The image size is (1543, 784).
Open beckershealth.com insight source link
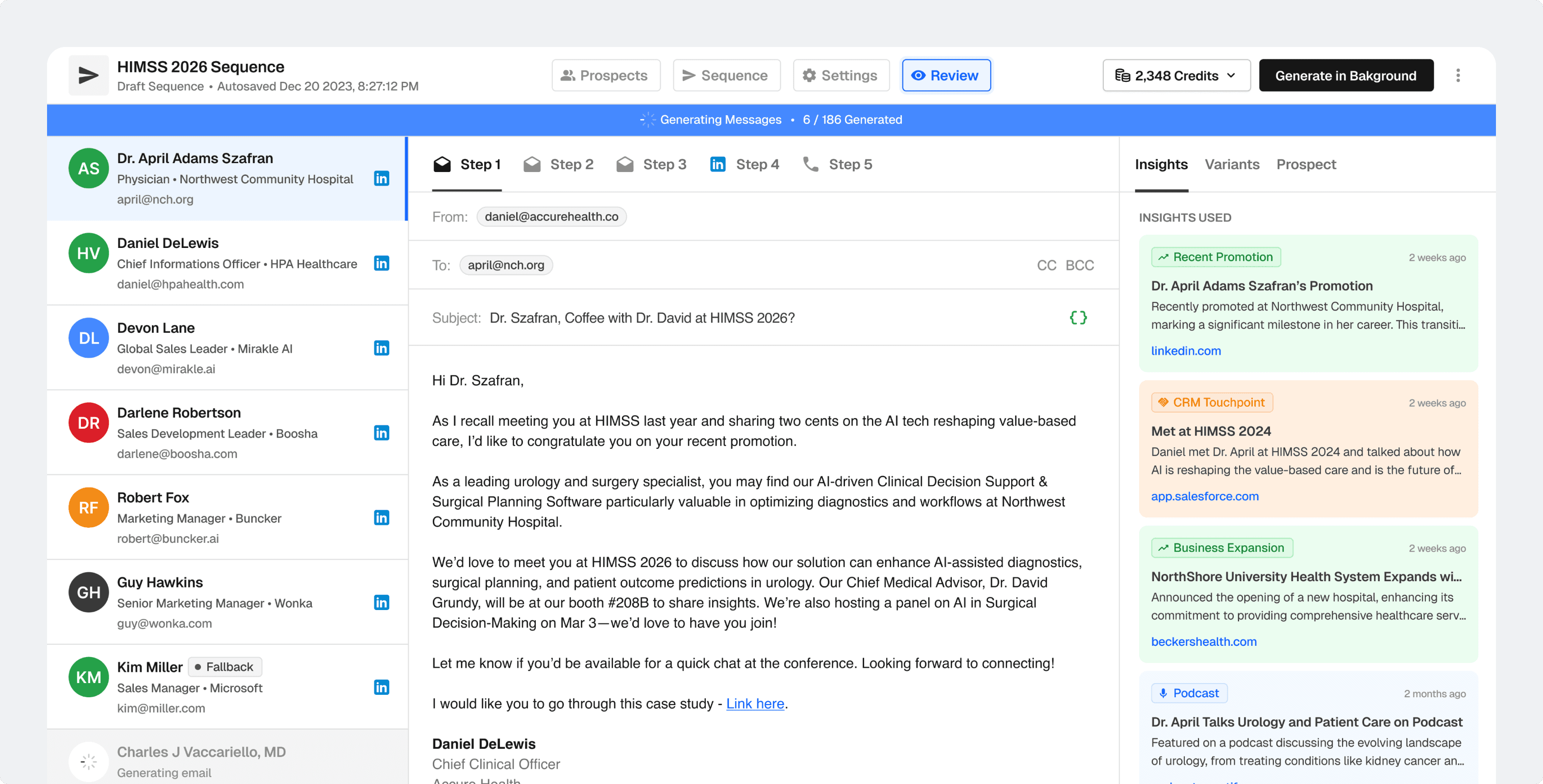[1203, 641]
